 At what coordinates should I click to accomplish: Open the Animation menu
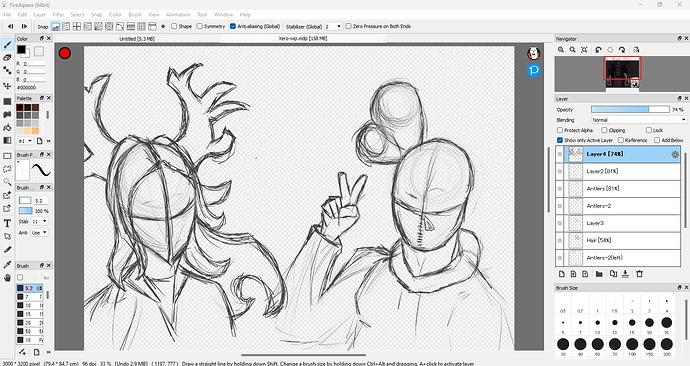click(x=178, y=15)
